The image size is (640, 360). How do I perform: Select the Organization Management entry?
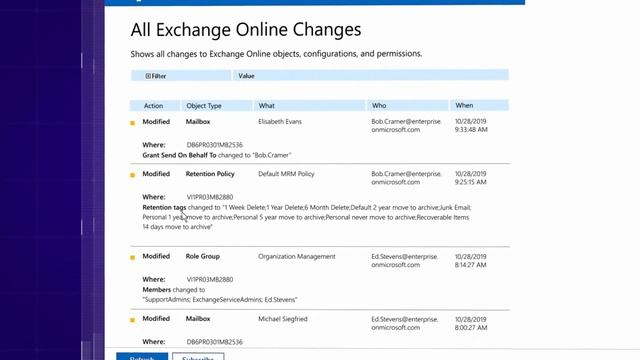pyautogui.click(x=297, y=256)
